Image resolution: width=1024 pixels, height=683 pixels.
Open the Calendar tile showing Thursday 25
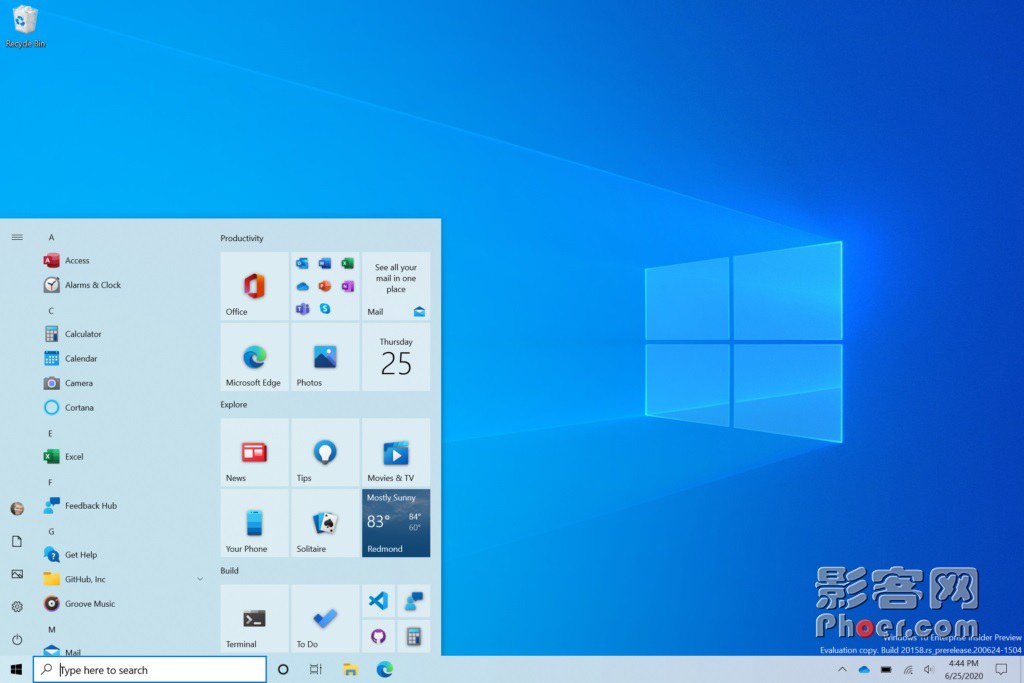pyautogui.click(x=396, y=357)
